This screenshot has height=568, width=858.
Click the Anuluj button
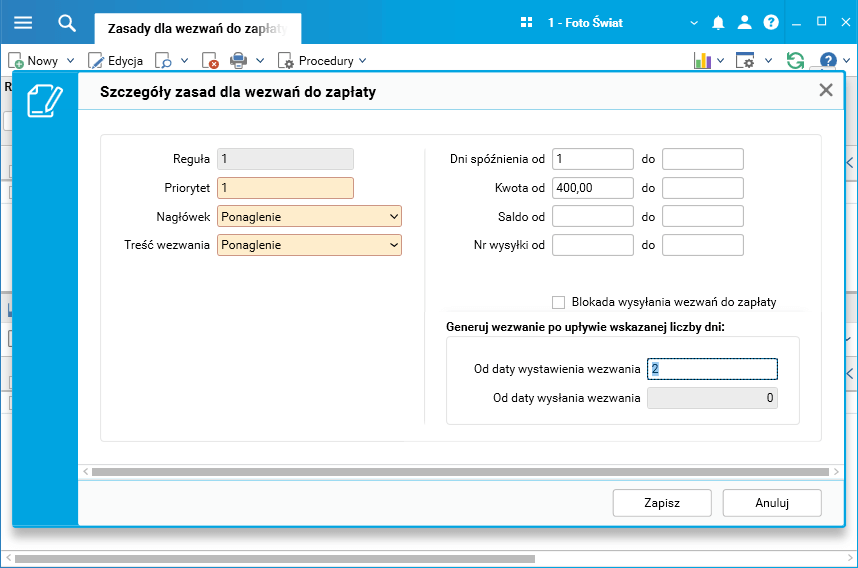click(772, 503)
